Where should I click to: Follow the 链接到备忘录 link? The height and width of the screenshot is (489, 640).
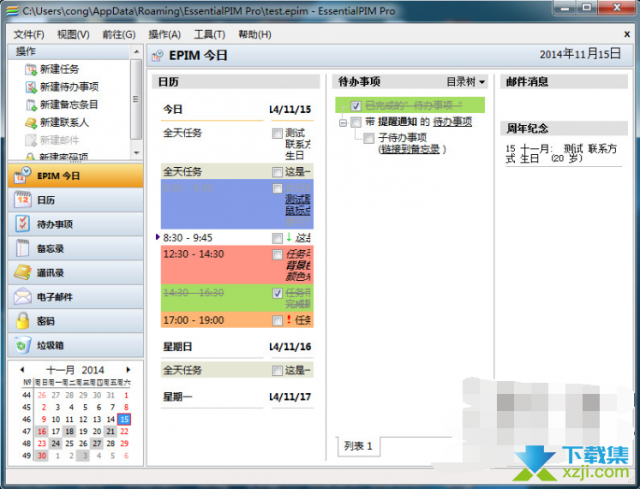[x=410, y=149]
